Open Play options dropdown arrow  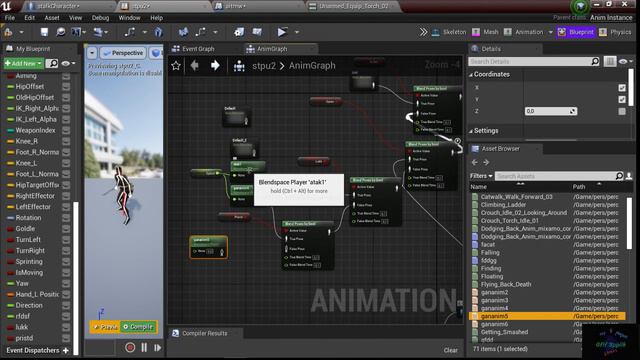click(x=297, y=32)
